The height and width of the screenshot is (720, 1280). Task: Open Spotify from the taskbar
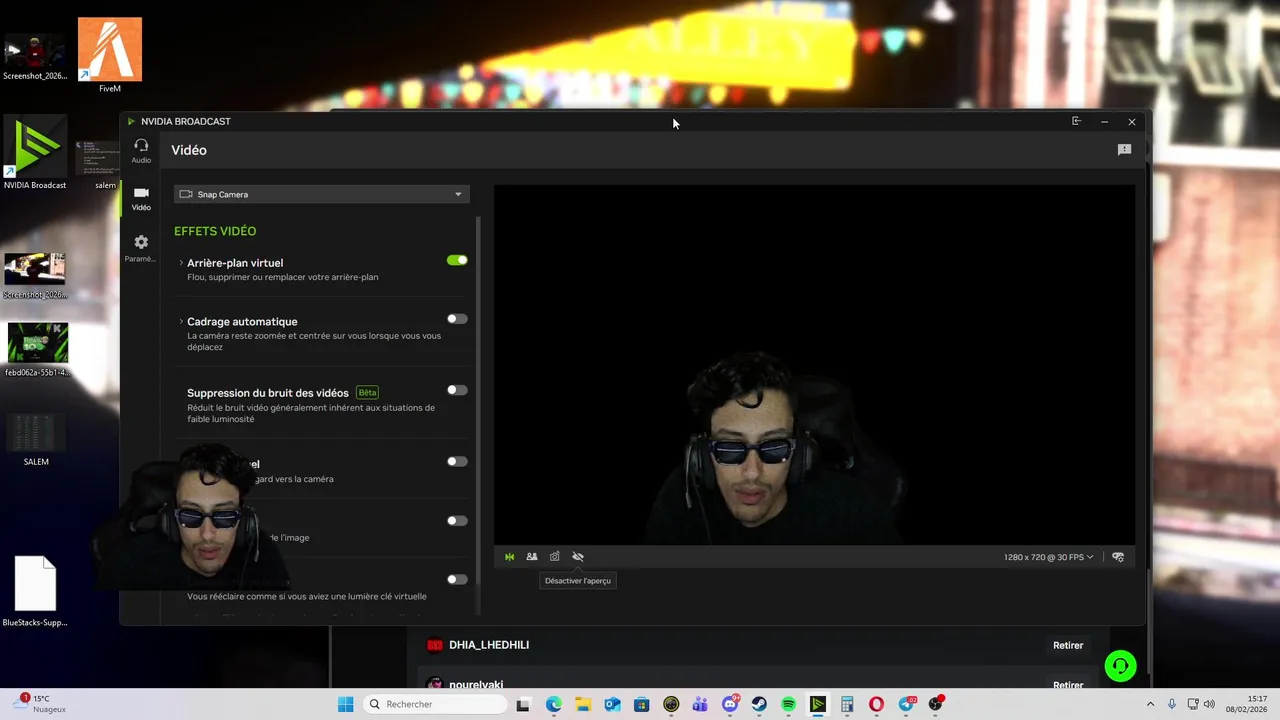coord(788,705)
